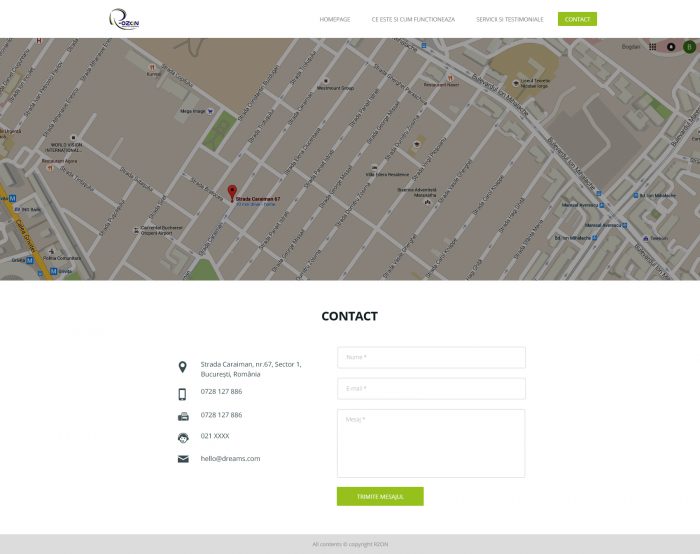Click the red map pin for Strada Caraiman 67

(232, 193)
